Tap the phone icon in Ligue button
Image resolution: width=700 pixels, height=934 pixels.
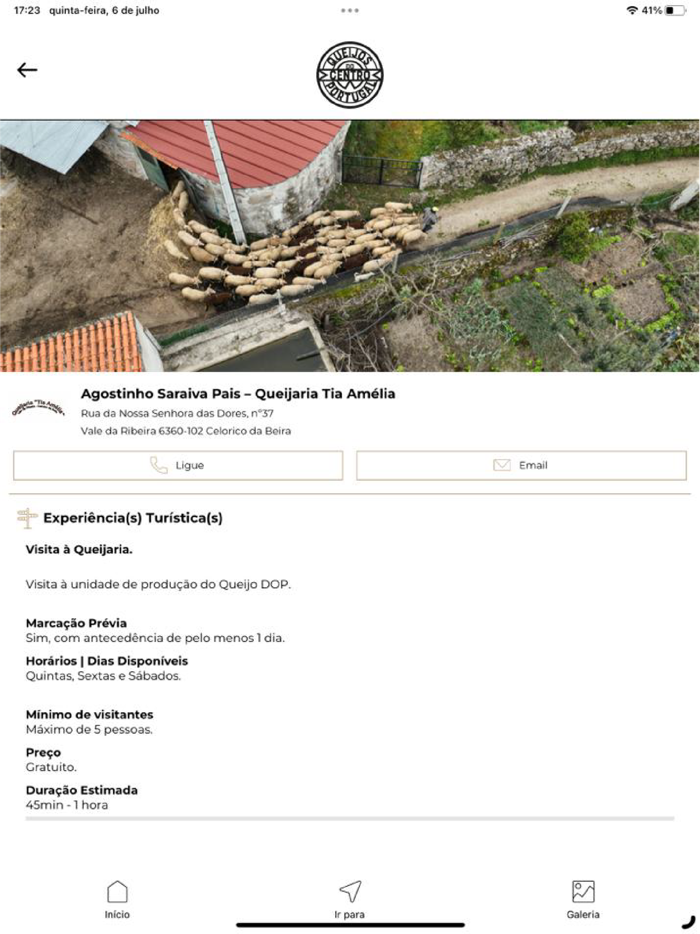pos(158,465)
